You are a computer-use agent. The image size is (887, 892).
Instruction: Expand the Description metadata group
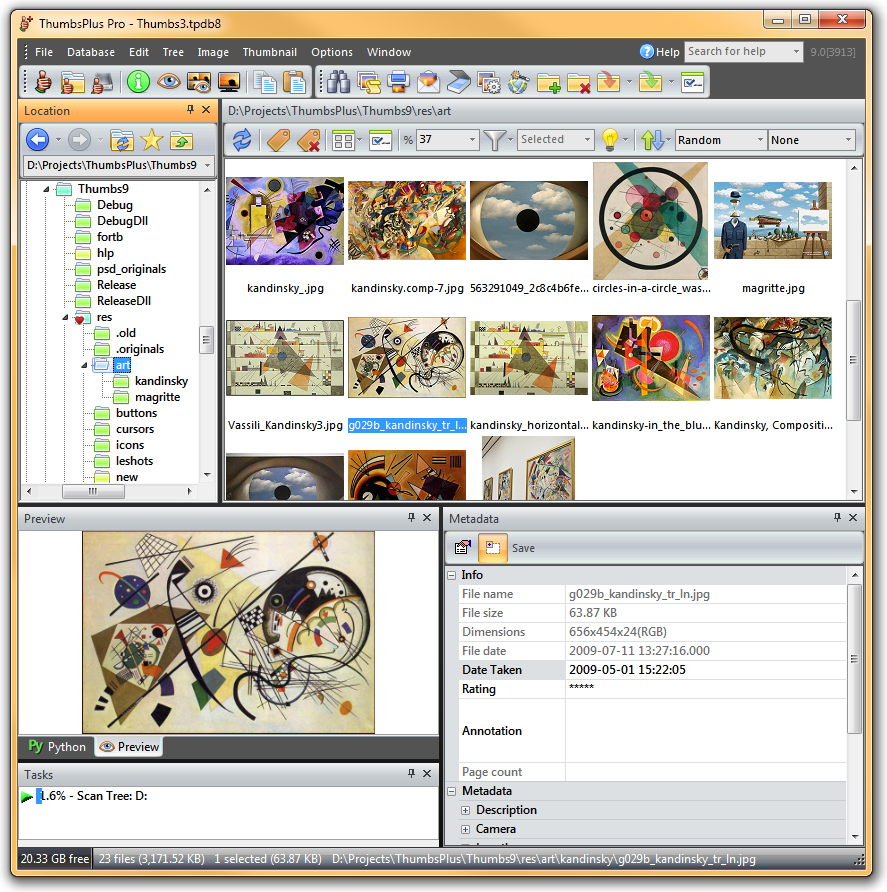click(x=465, y=810)
